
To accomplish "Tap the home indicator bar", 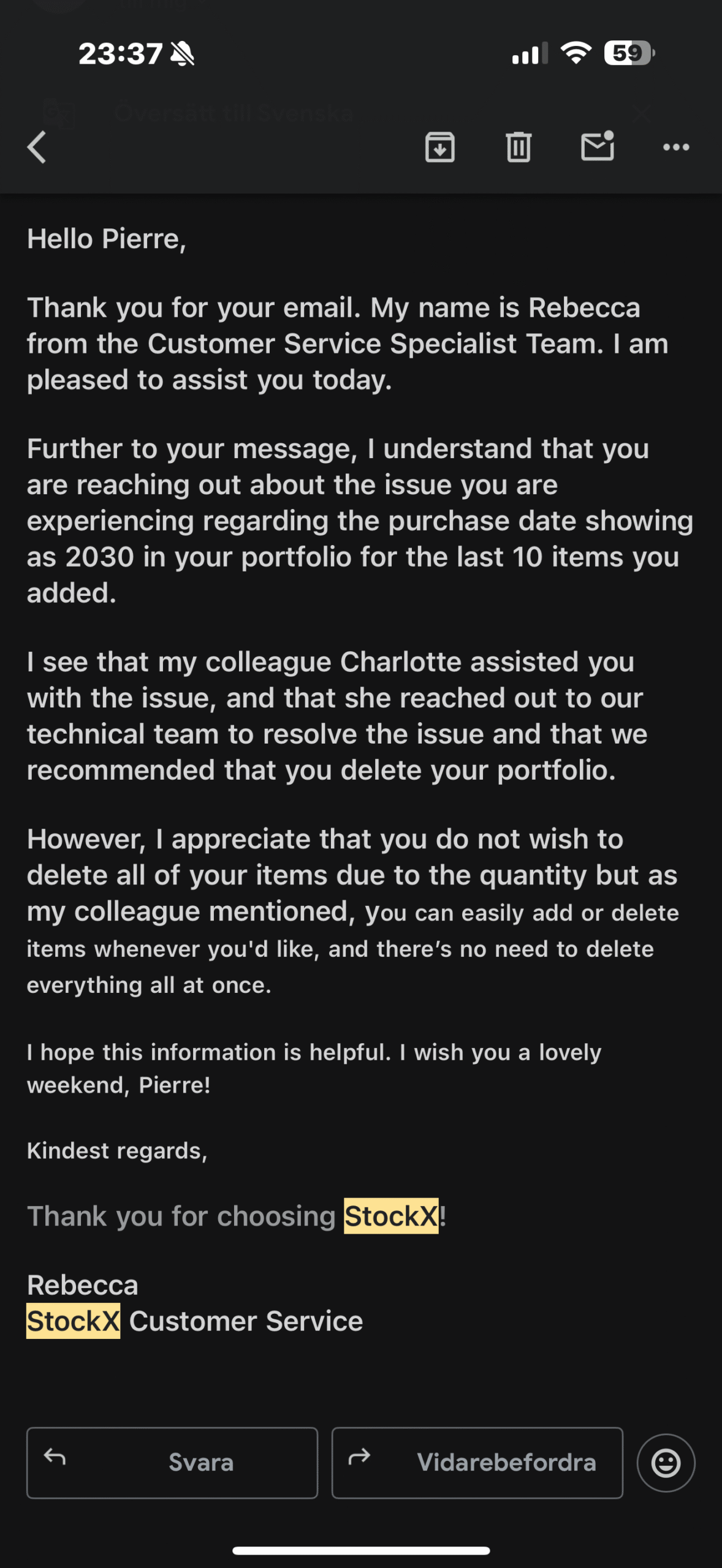I will click(x=361, y=1550).
